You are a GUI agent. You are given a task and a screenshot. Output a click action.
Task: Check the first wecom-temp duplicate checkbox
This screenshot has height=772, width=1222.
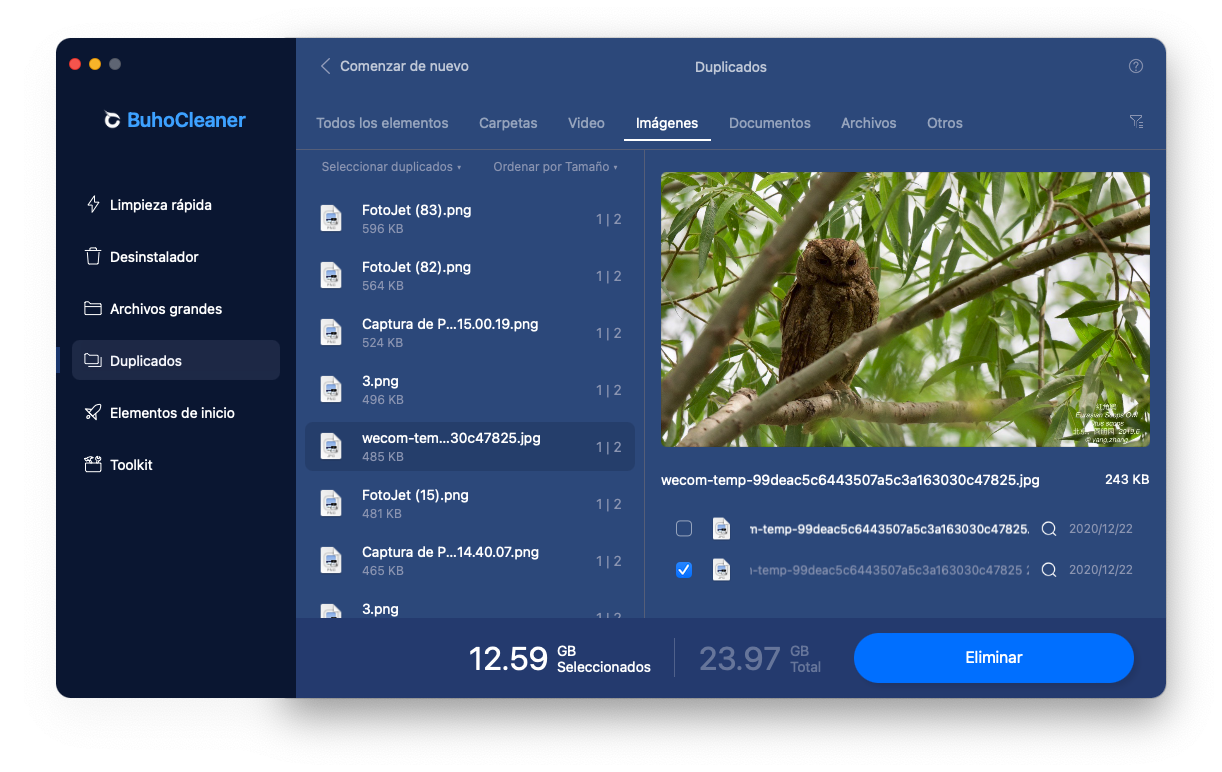(684, 528)
